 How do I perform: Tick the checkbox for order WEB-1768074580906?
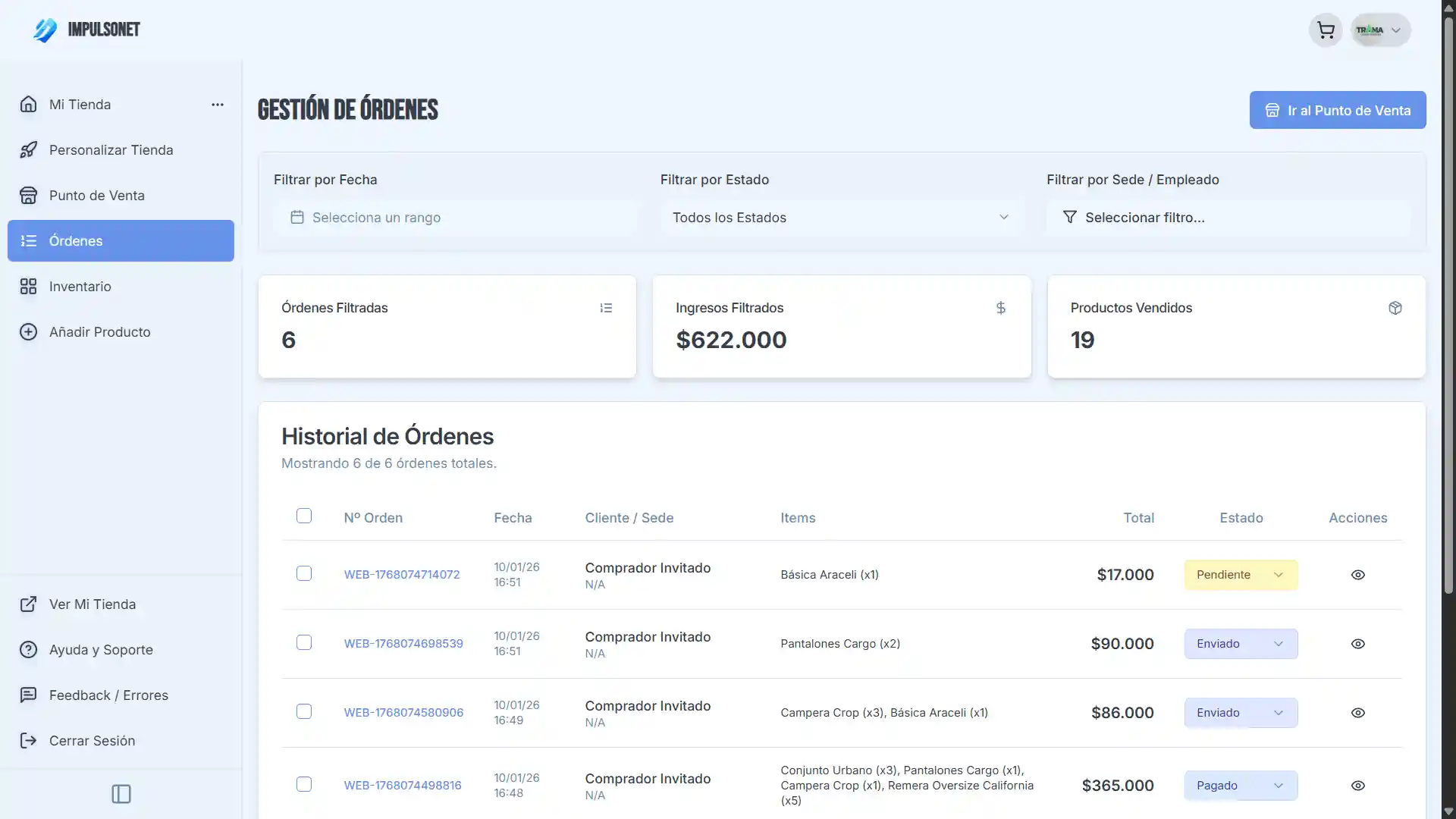(304, 712)
